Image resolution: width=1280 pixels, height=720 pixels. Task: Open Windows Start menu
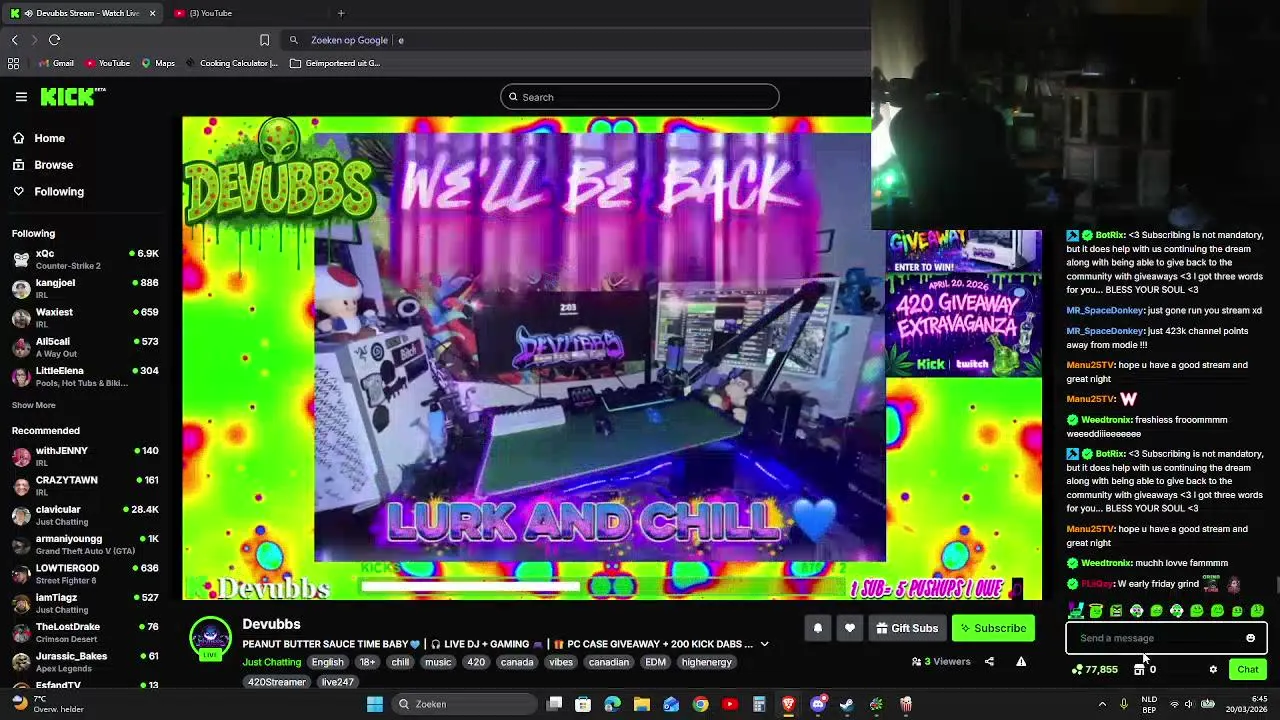[375, 704]
